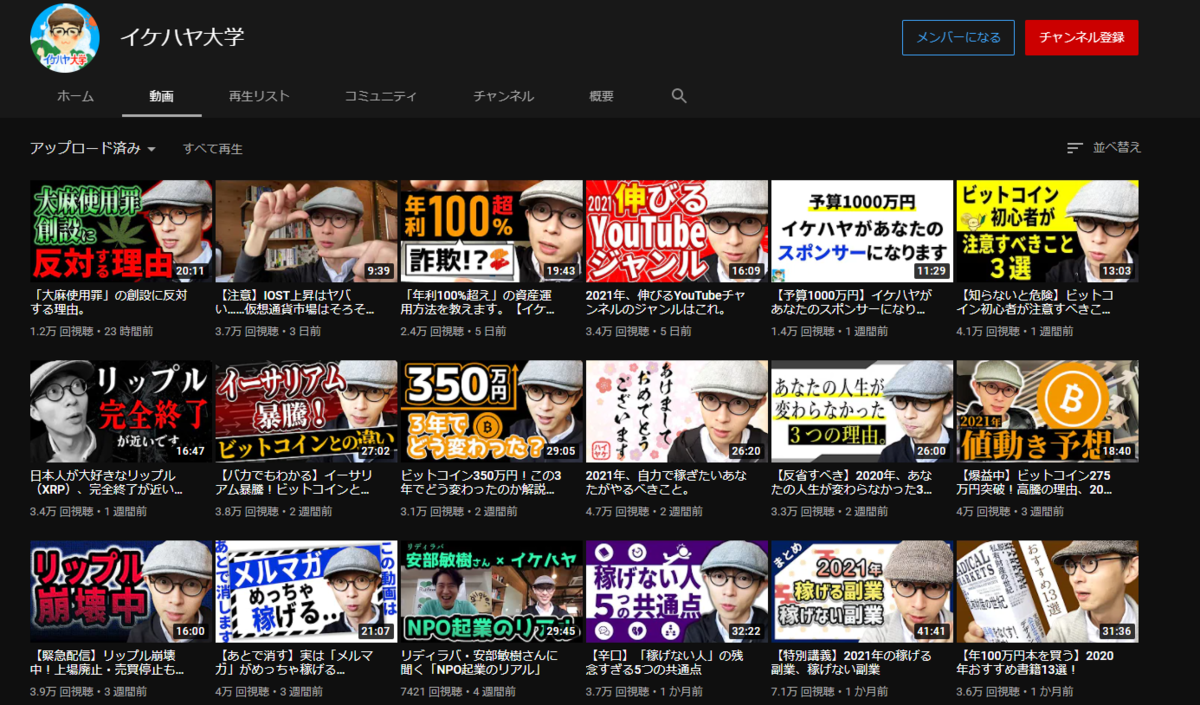Play the 3つの理由 thumbnail video
Viewport: 1200px width, 705px height.
862,412
